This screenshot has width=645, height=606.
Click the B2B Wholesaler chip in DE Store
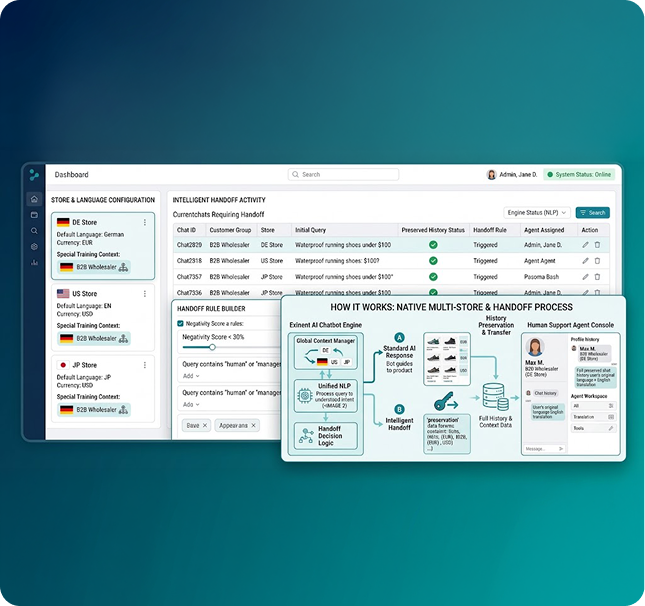[x=94, y=267]
